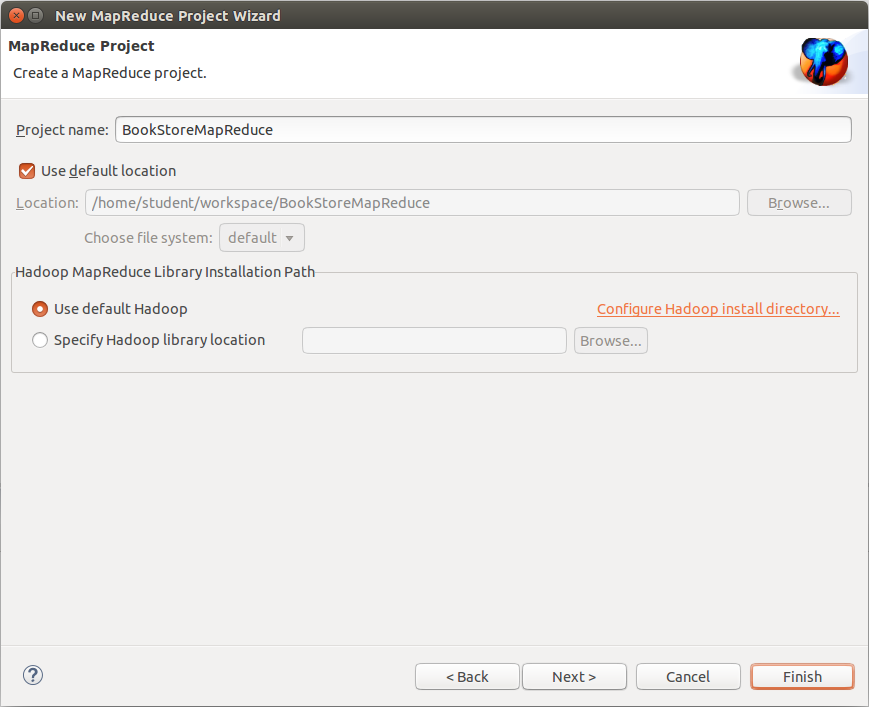Maximize the wizard window from the title bar
Viewport: 869px width, 707px height.
click(35, 16)
